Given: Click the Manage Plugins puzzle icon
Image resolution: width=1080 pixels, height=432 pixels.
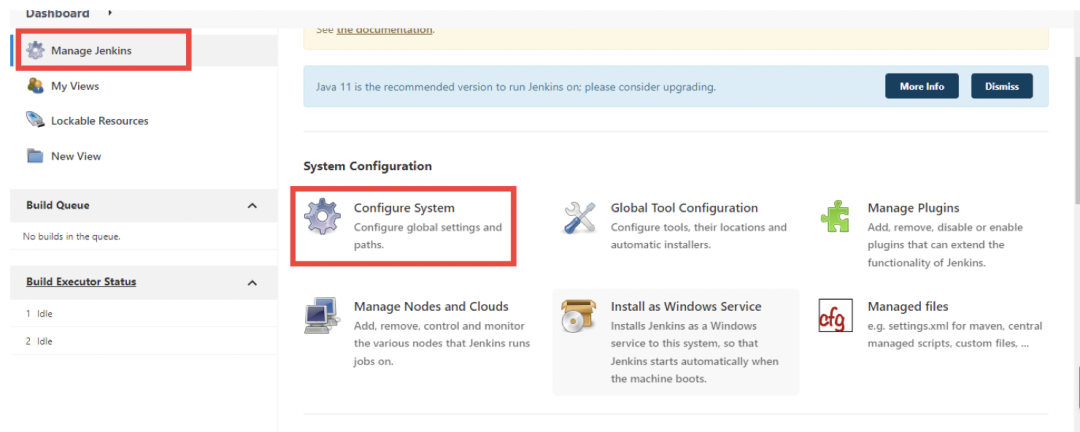Looking at the screenshot, I should pyautogui.click(x=836, y=217).
